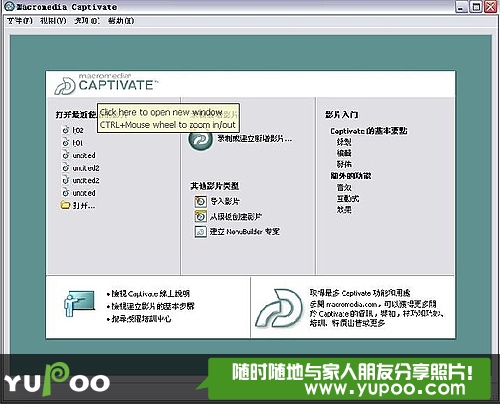Open the 音效 audio tutorial link

344,187
